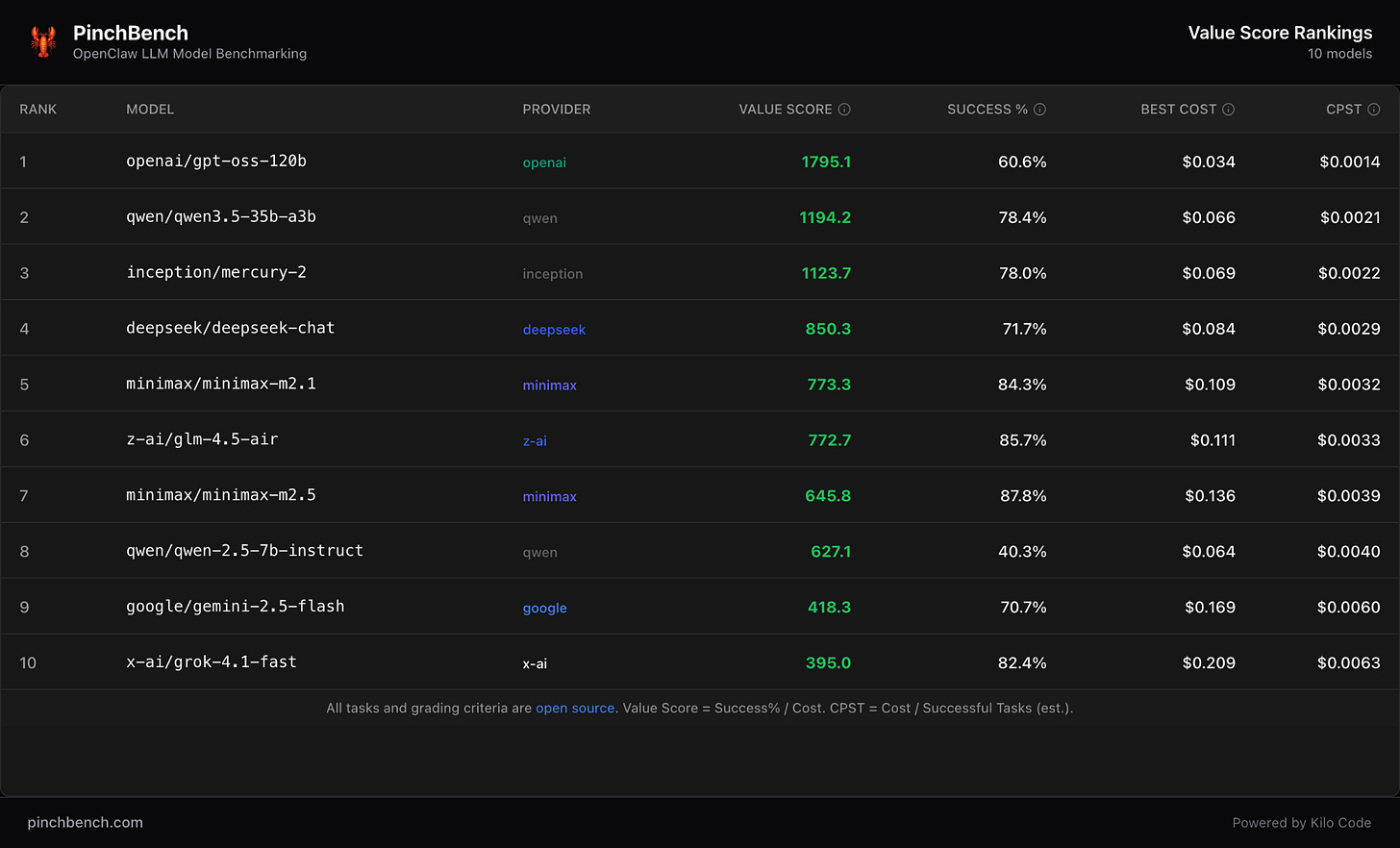Click value score 773.3
Screen dimensions: 1400x848
point(829,386)
